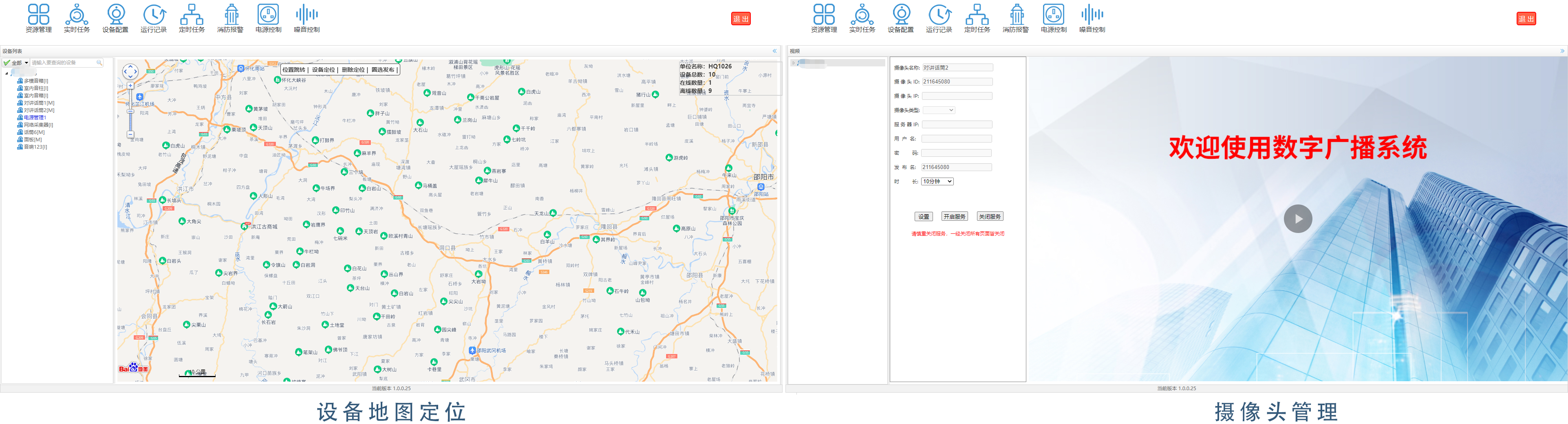Click 电源控制 icon above the camera form
Screen dimensions: 1568x424
(x=1054, y=18)
